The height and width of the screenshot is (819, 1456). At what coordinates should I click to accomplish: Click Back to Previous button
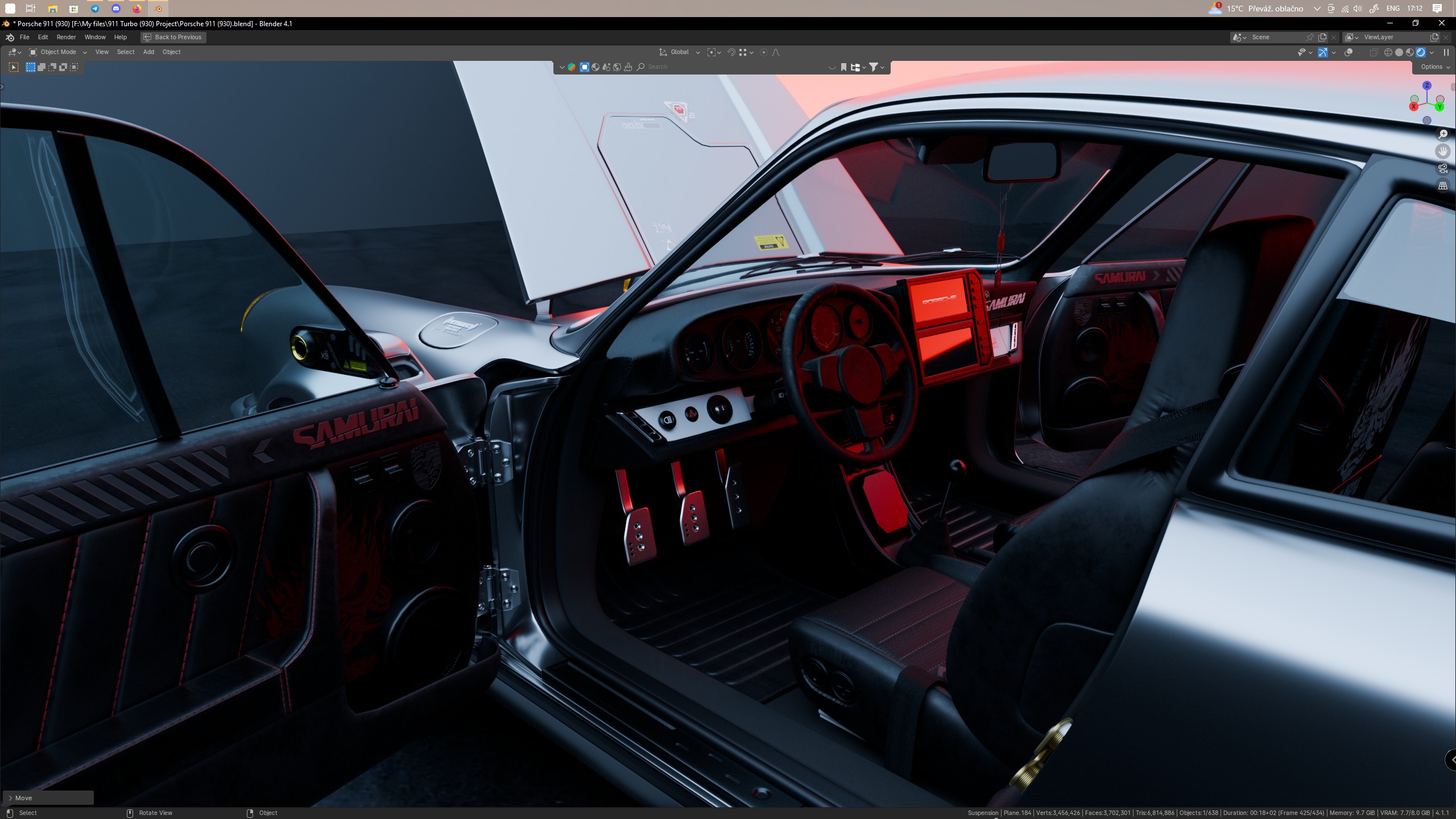pyautogui.click(x=173, y=37)
